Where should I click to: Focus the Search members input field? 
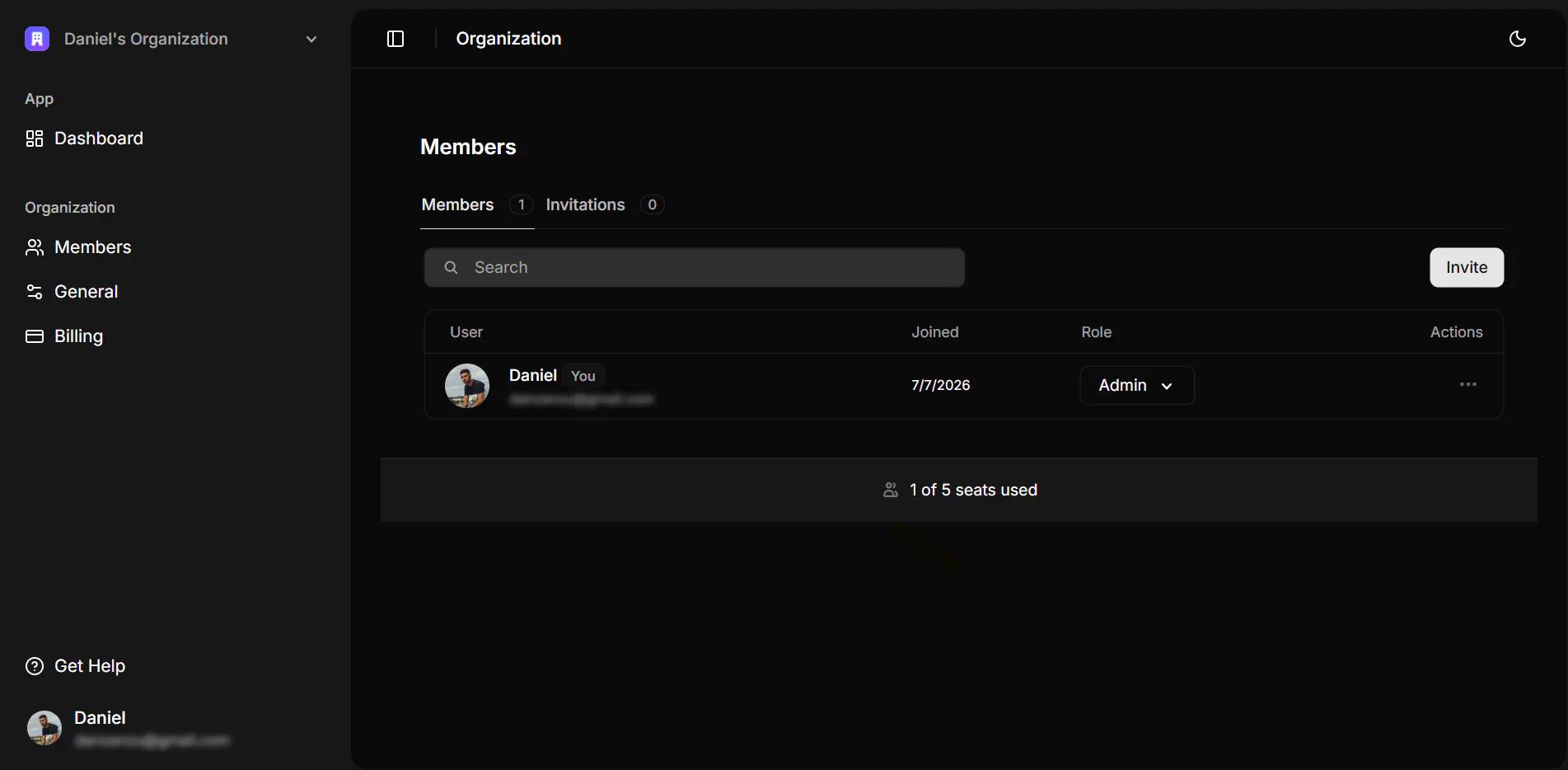(695, 268)
